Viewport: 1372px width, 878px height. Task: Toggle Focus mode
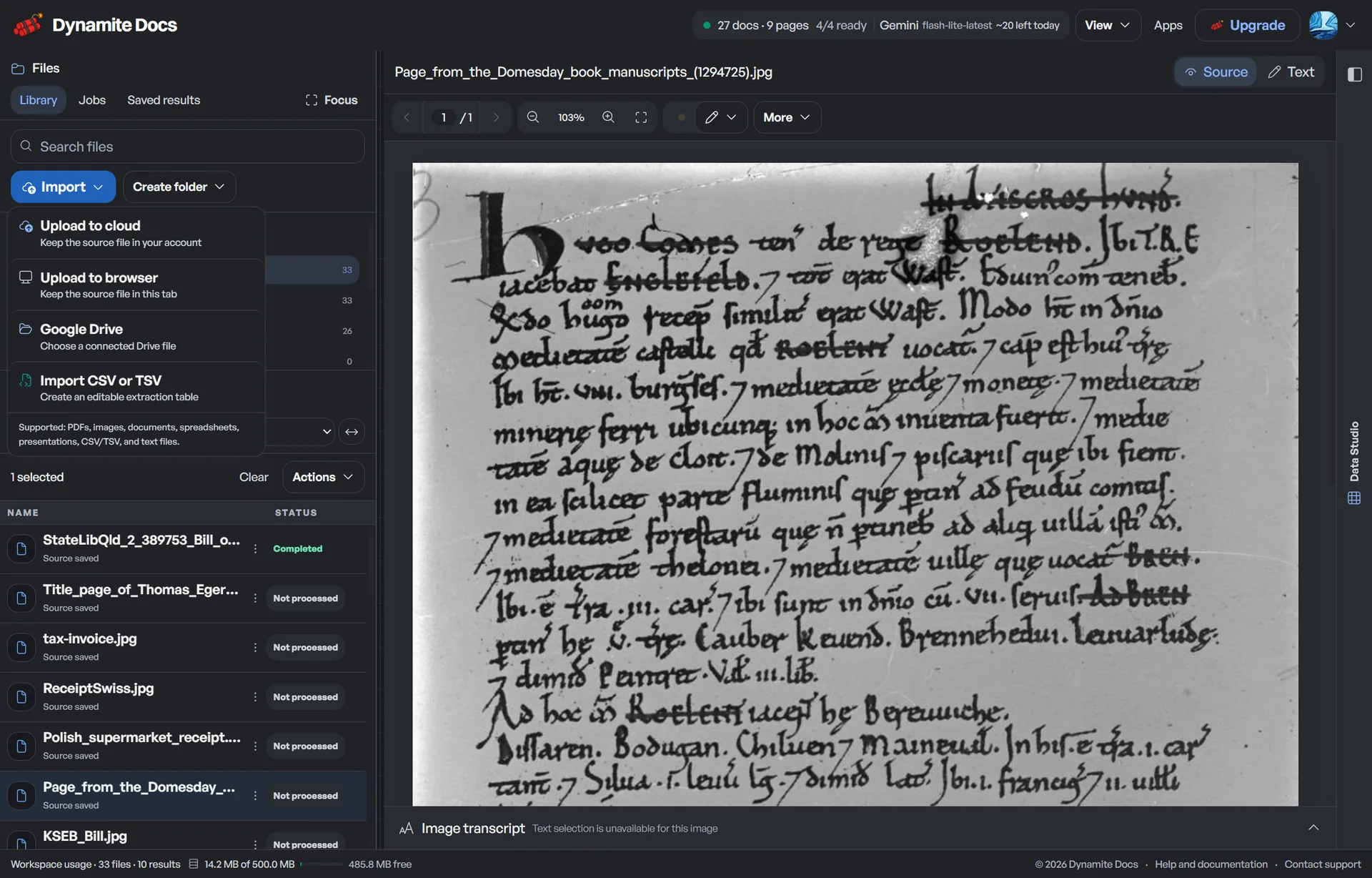click(x=331, y=100)
